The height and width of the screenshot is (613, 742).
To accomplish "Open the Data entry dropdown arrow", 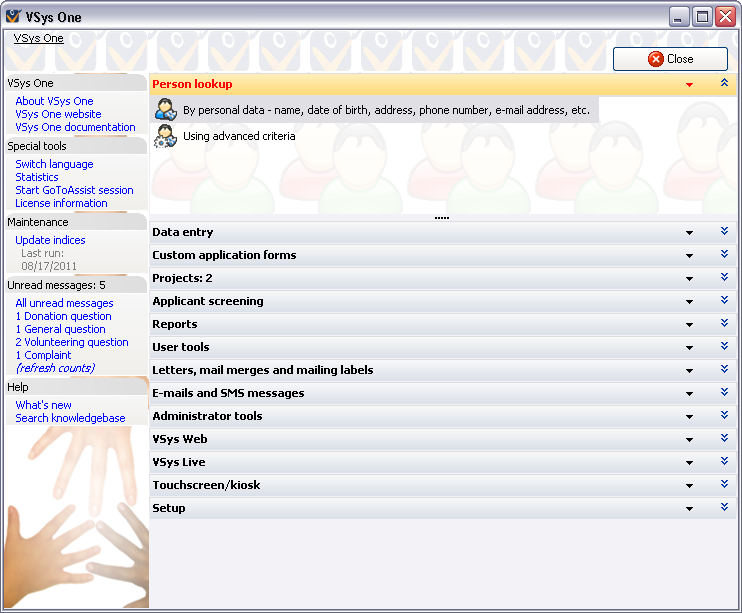I will tap(689, 233).
